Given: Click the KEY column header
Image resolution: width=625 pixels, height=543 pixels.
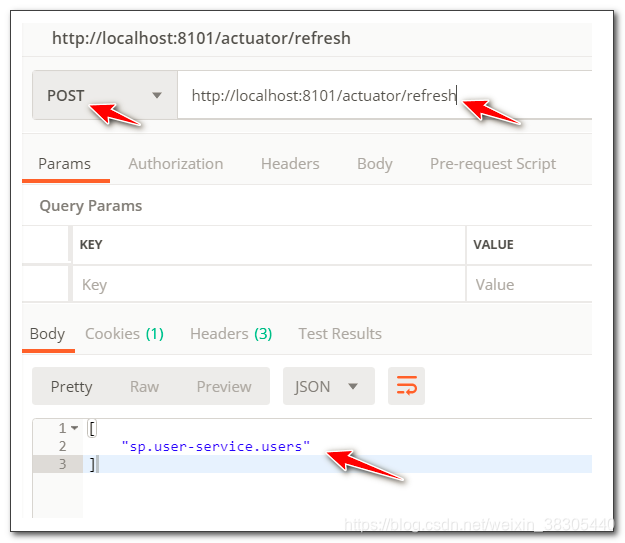Looking at the screenshot, I should coord(91,244).
